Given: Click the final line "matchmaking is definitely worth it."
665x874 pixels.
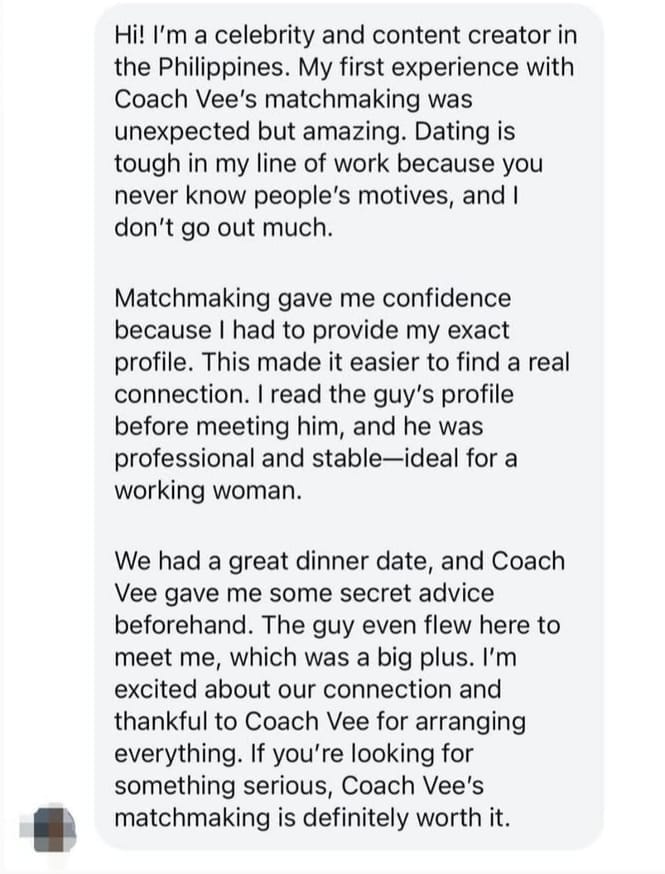Looking at the screenshot, I should point(312,818).
